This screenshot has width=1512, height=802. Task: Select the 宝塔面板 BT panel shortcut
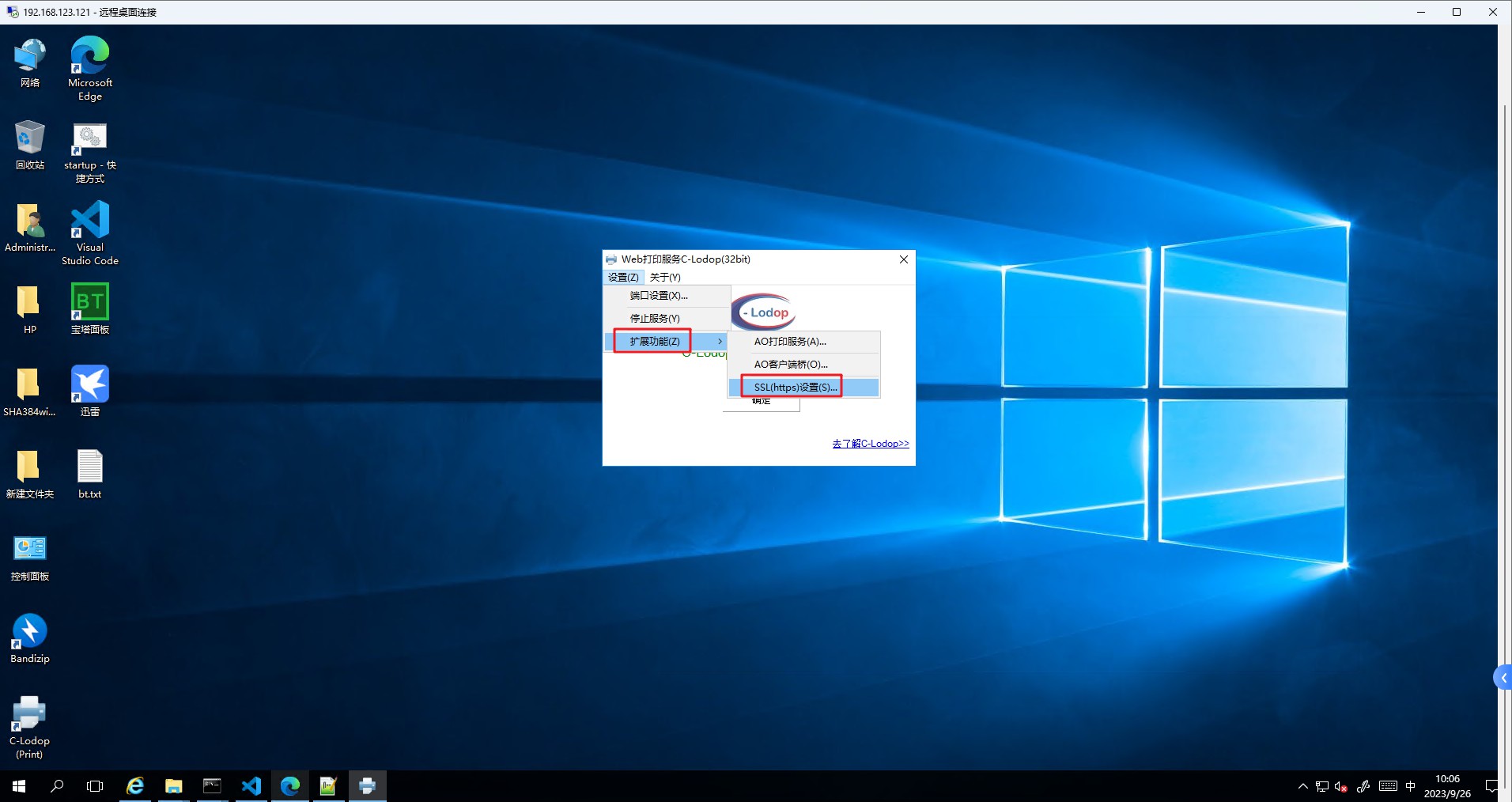(90, 309)
